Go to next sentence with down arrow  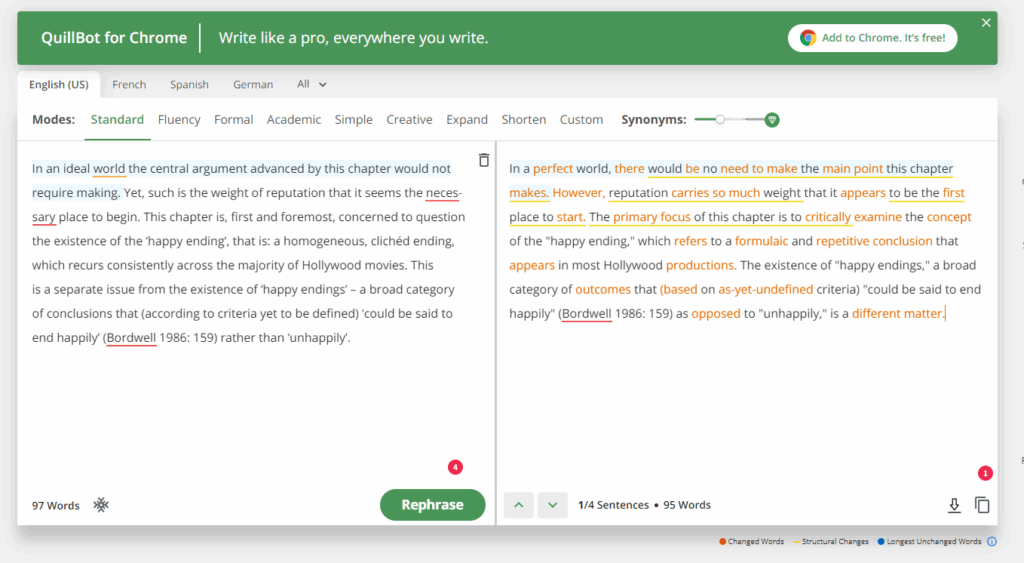(552, 505)
